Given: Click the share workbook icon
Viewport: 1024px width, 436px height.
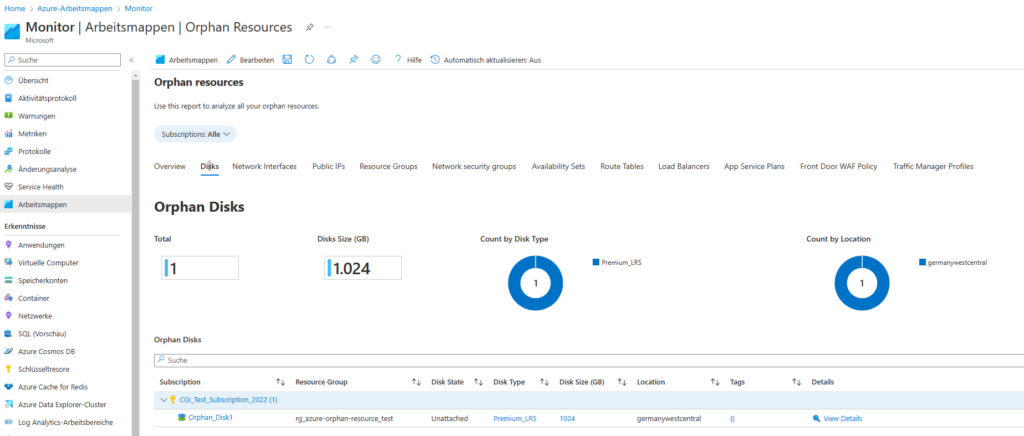Looking at the screenshot, I should (x=331, y=59).
